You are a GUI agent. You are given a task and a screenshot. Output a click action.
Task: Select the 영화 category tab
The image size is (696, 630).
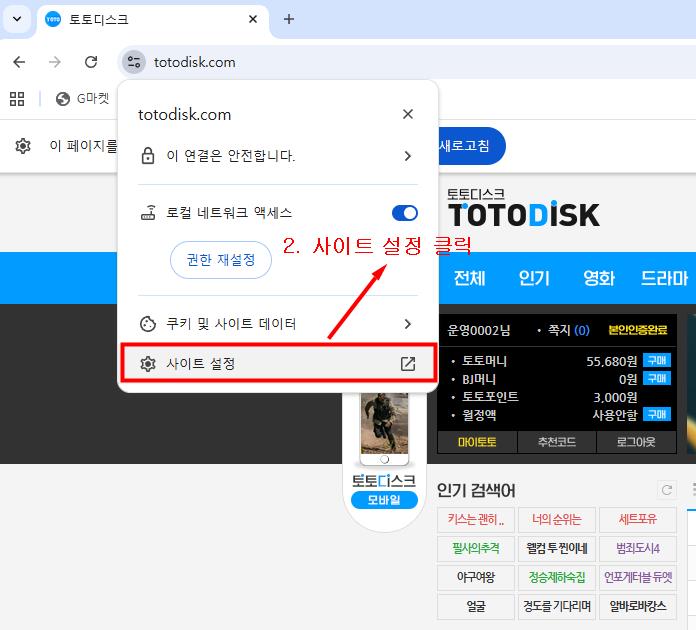click(599, 278)
